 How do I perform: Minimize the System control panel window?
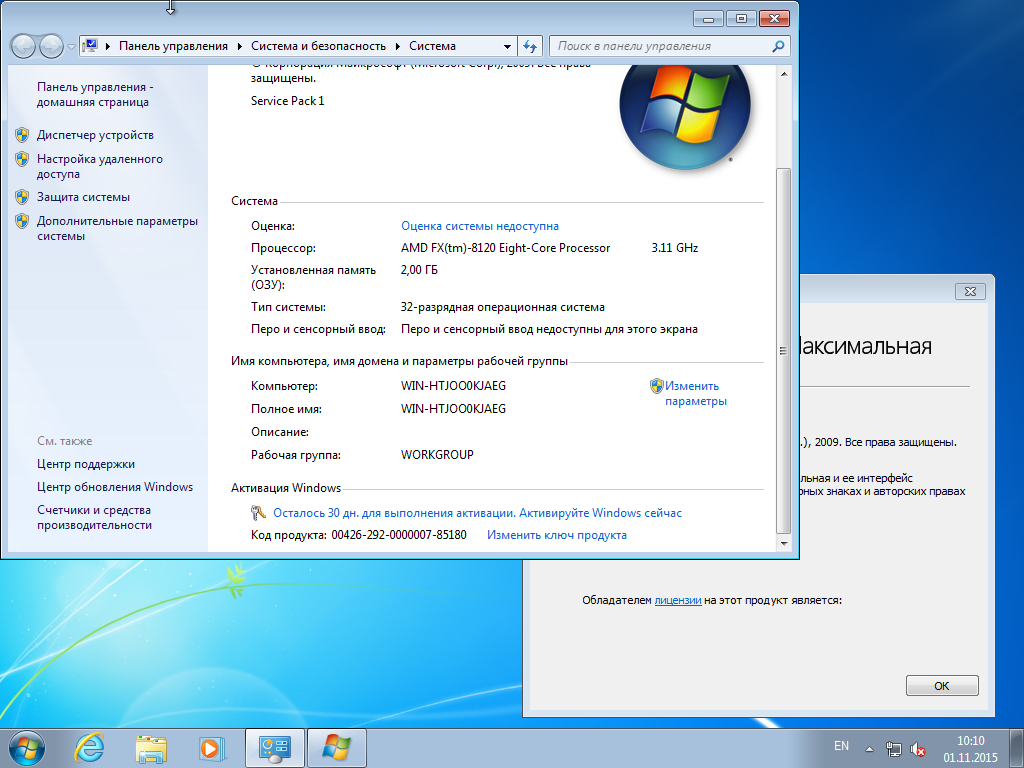click(708, 18)
